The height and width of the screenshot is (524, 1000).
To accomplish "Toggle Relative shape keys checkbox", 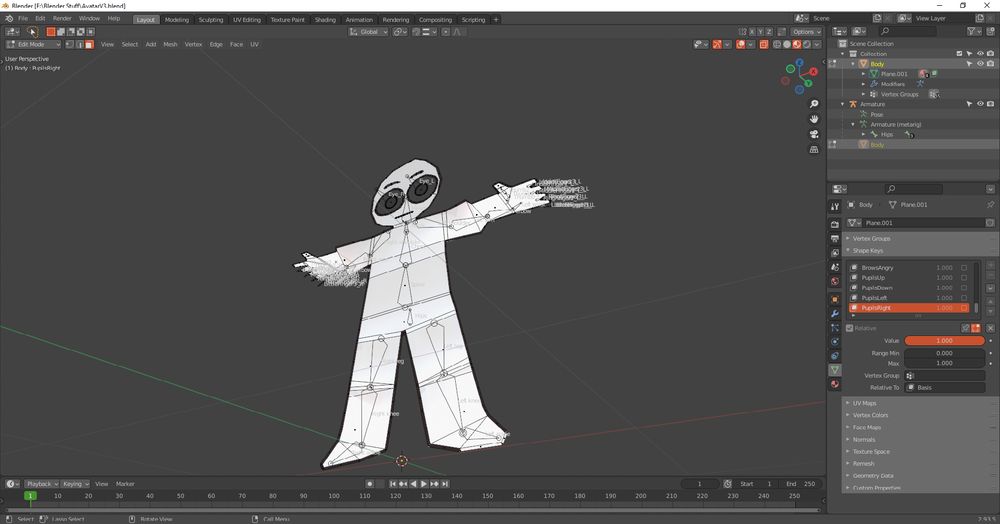I will point(849,328).
